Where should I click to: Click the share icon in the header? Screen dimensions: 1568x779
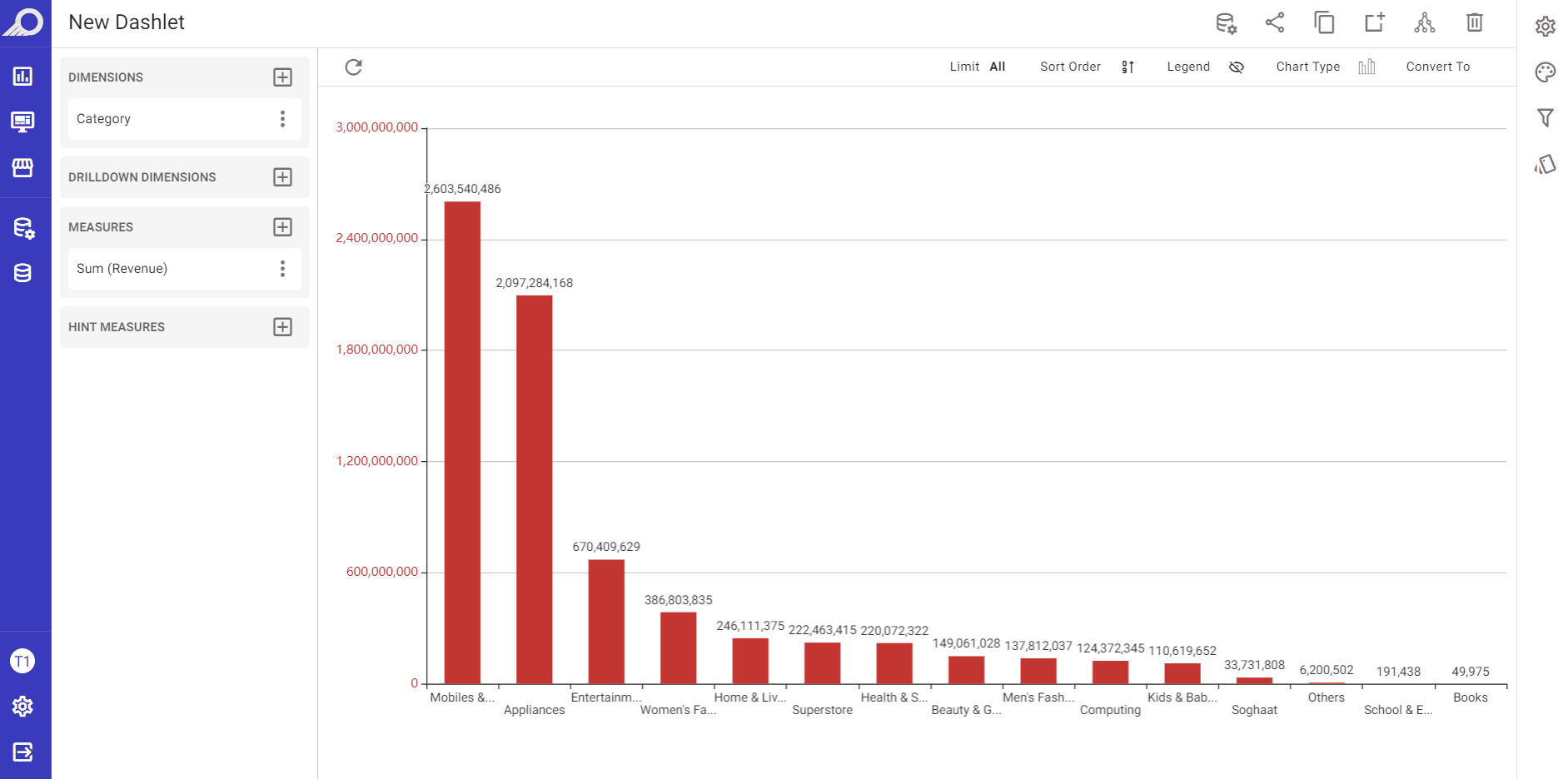coord(1275,22)
